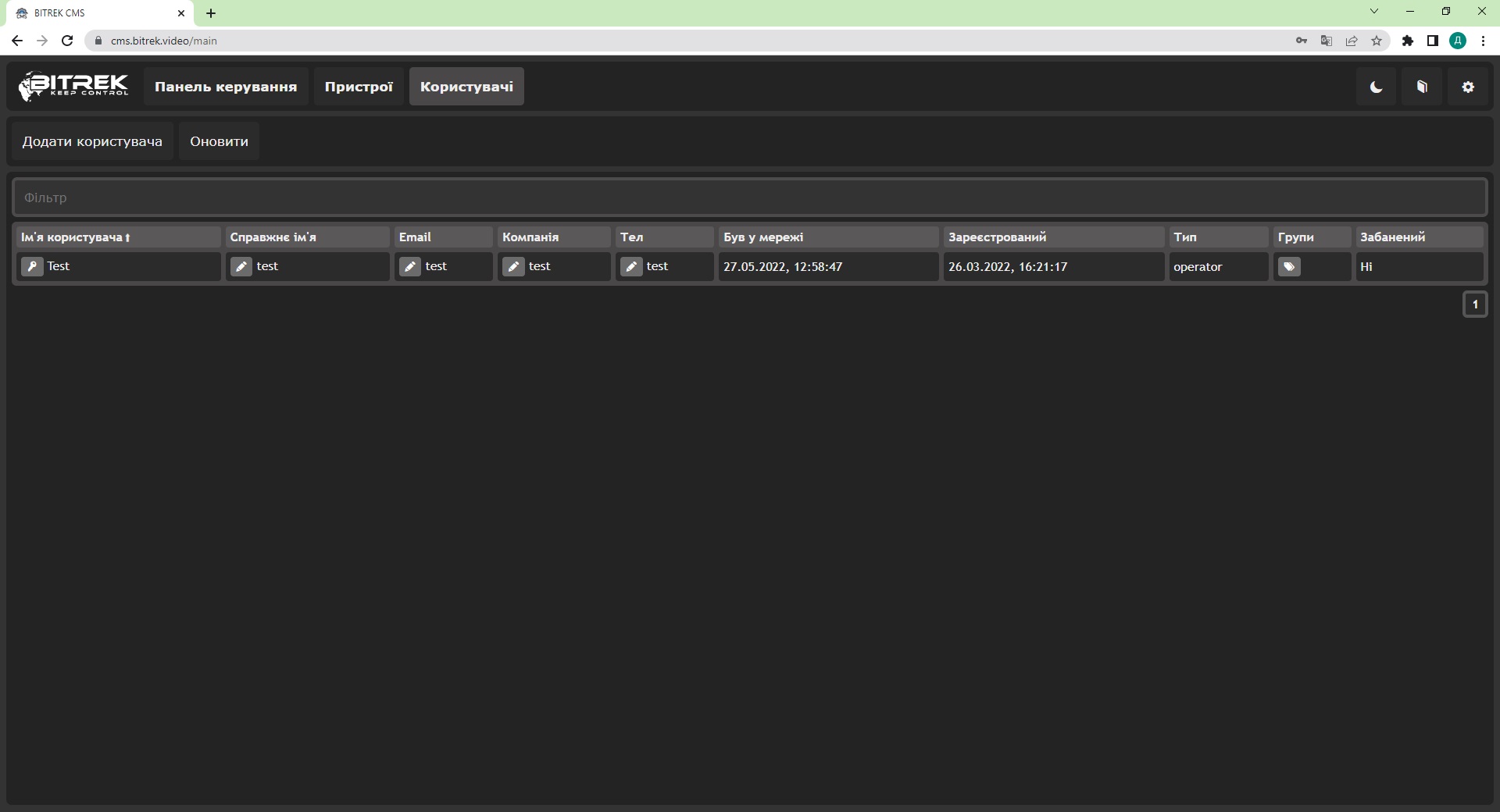Click the pencil icon in Справжнє ім'я column

point(241,266)
